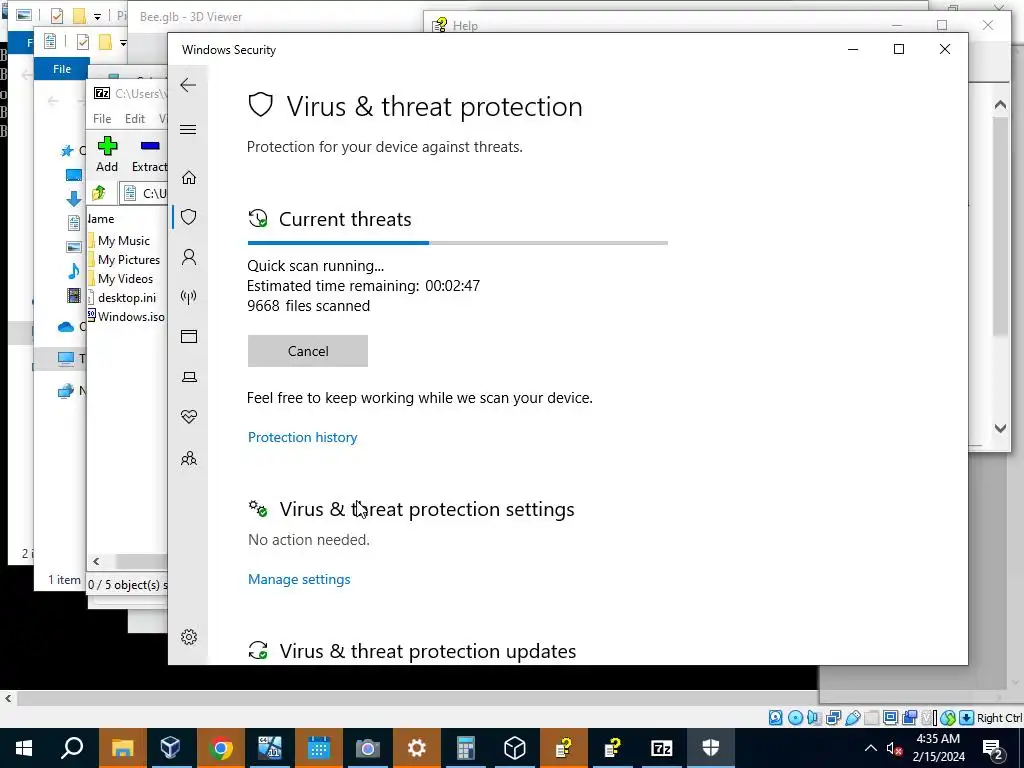This screenshot has height=768, width=1024.
Task: Click VirtualBox optical disk status icon
Action: pyautogui.click(x=795, y=718)
